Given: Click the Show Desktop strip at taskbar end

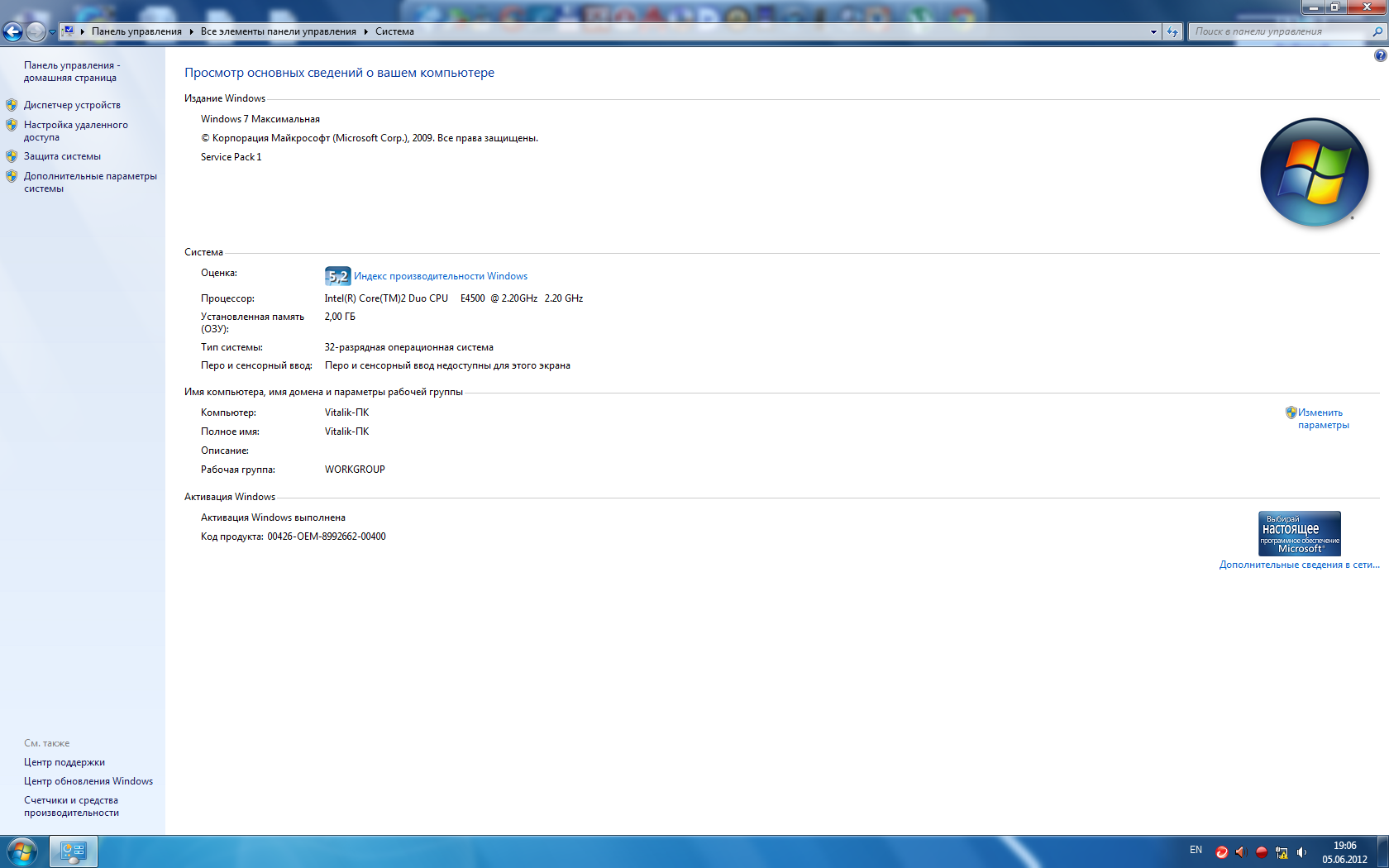Looking at the screenshot, I should [x=1383, y=851].
